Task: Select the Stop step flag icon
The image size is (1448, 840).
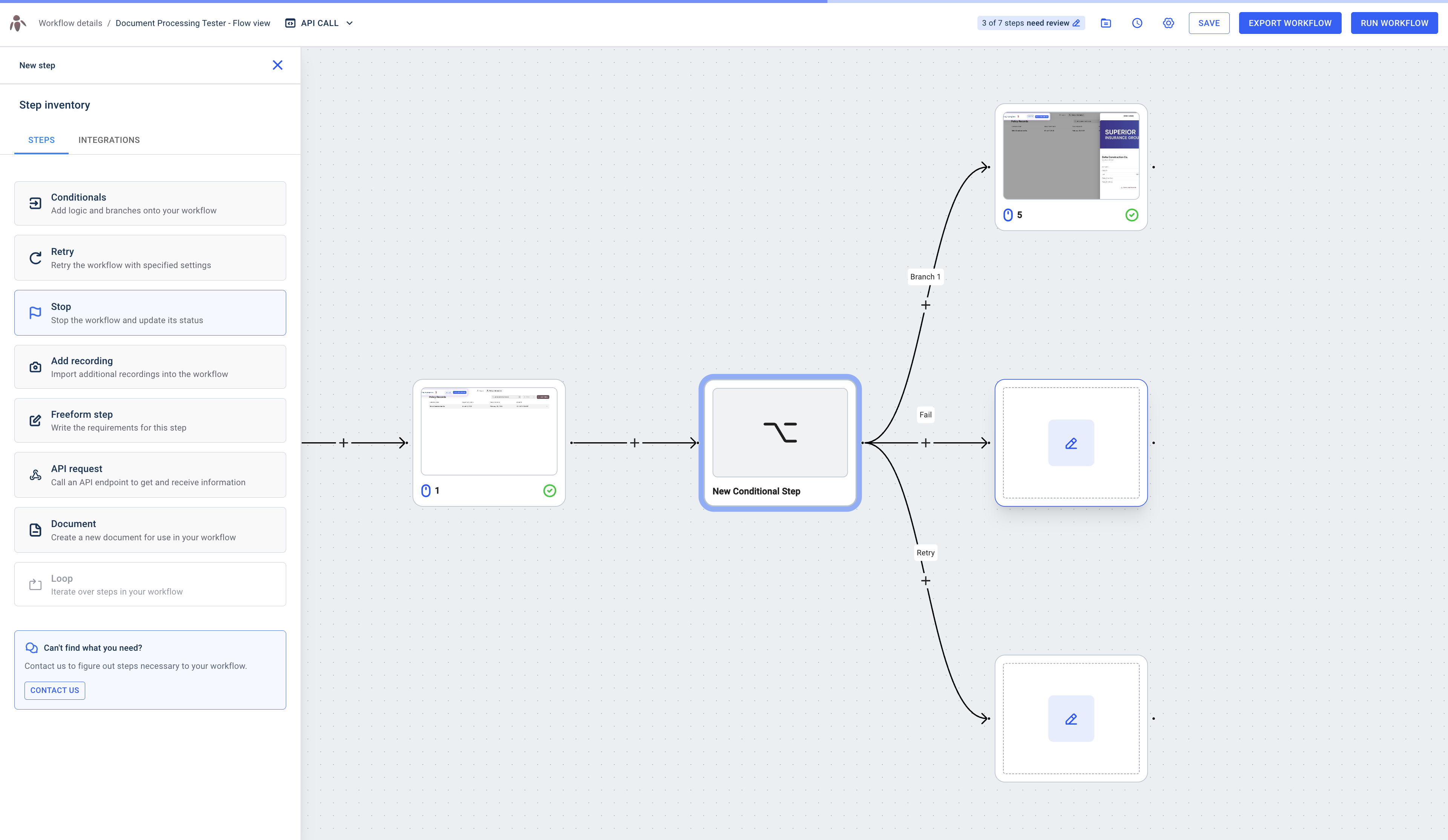Action: [x=35, y=313]
